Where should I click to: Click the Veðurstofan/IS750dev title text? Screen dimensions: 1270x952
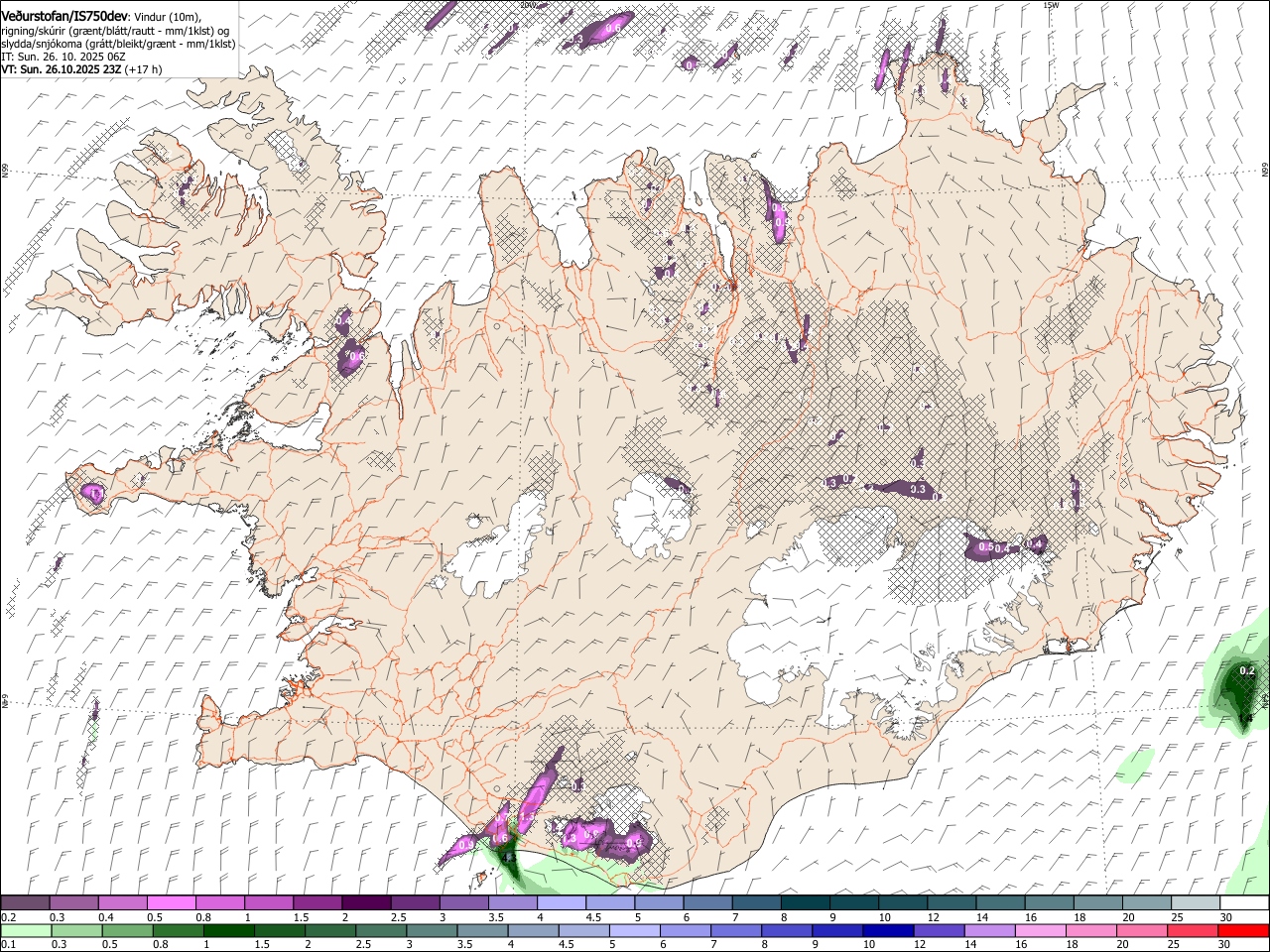coord(63,15)
